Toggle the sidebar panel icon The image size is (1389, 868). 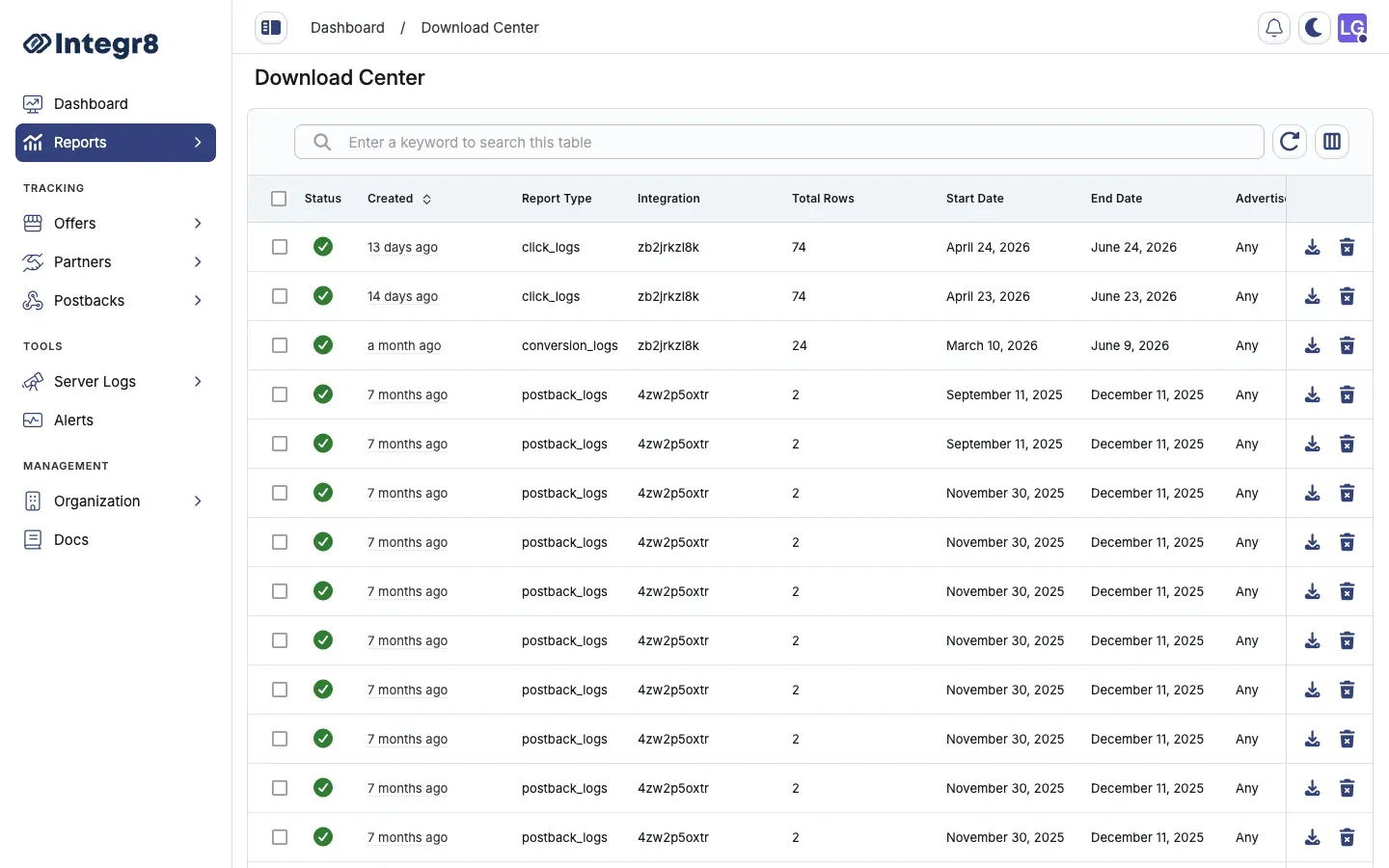tap(271, 28)
